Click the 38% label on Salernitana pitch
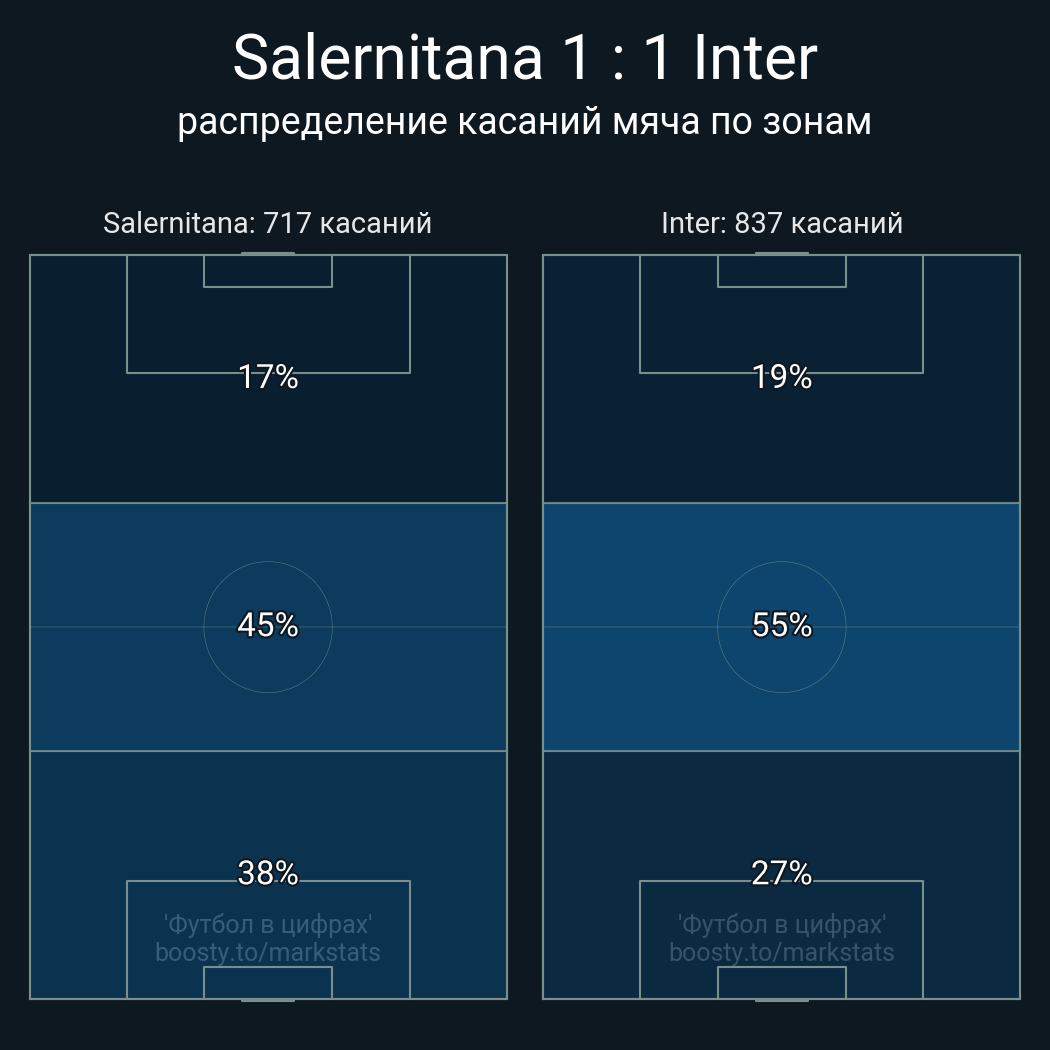 click(268, 873)
